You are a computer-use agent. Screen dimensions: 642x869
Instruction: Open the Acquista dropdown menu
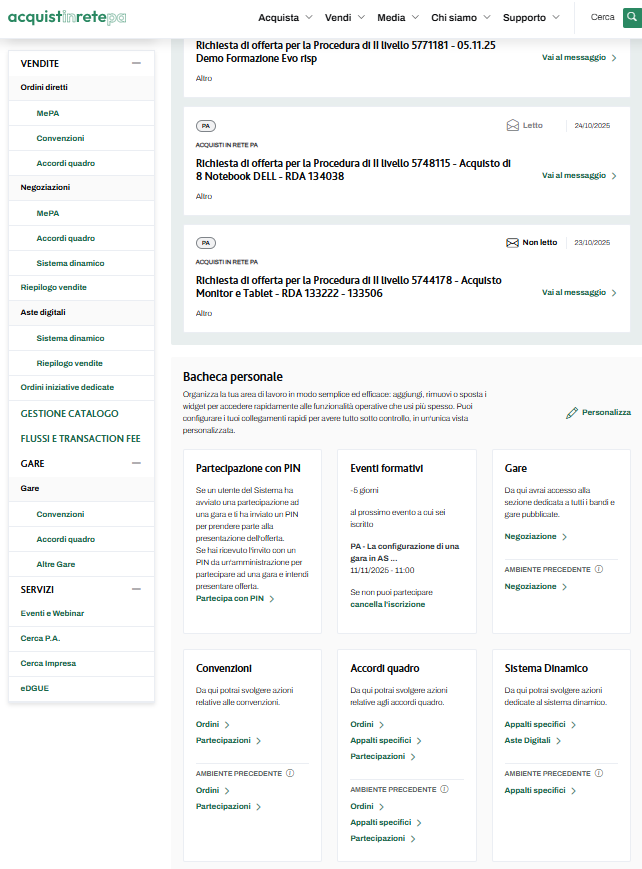pyautogui.click(x=285, y=17)
